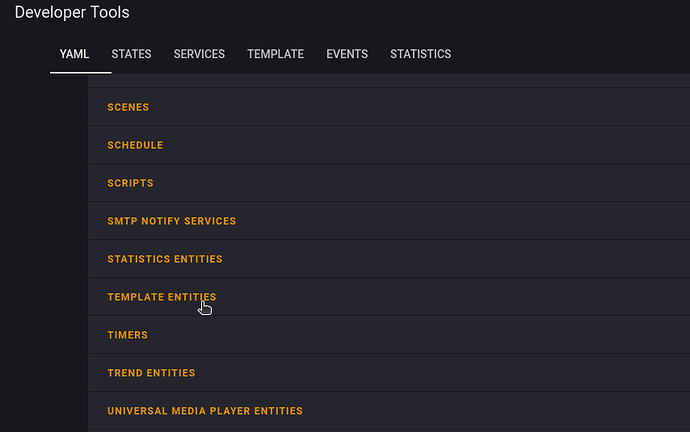Viewport: 690px width, 432px height.
Task: Open the EVENTS tab
Action: point(347,54)
